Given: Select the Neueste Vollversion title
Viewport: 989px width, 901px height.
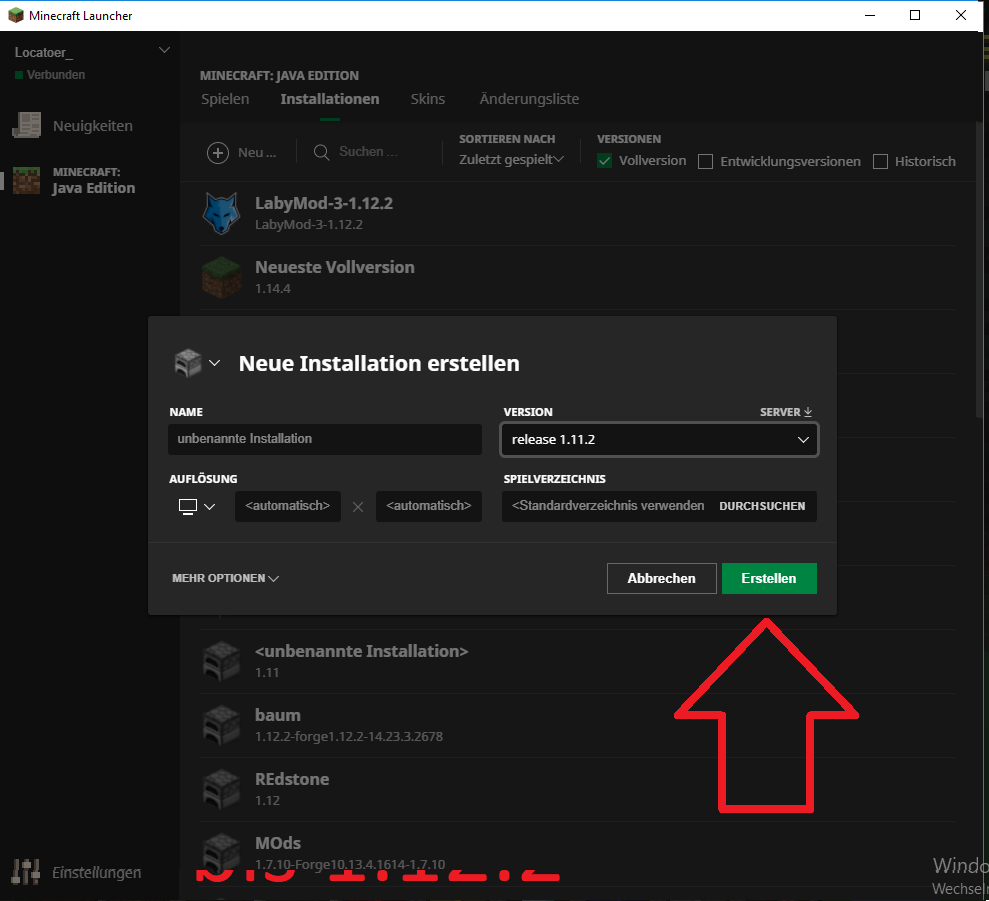Looking at the screenshot, I should point(335,267).
